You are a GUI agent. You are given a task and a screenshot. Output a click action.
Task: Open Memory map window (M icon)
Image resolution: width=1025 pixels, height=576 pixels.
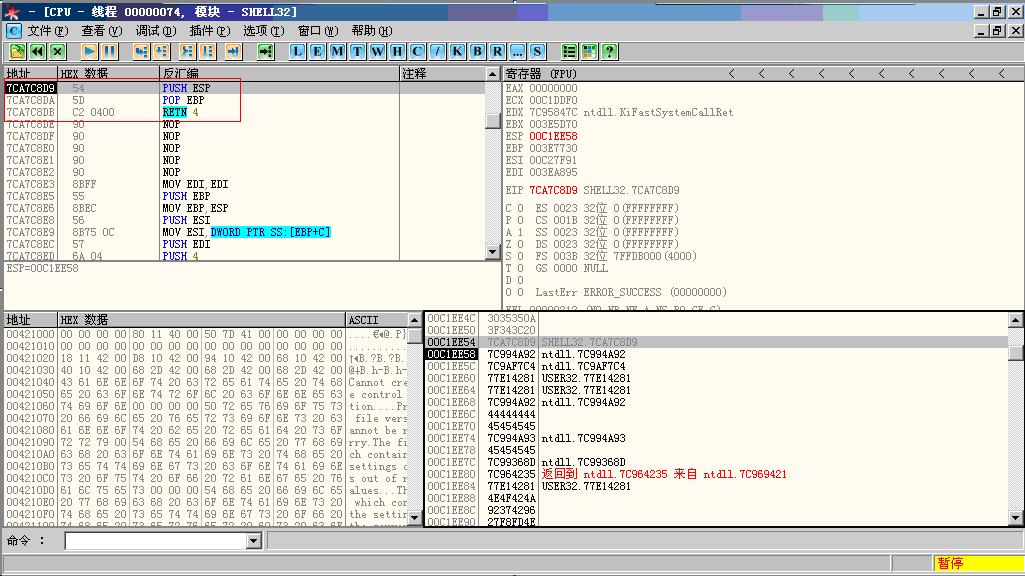[x=337, y=52]
